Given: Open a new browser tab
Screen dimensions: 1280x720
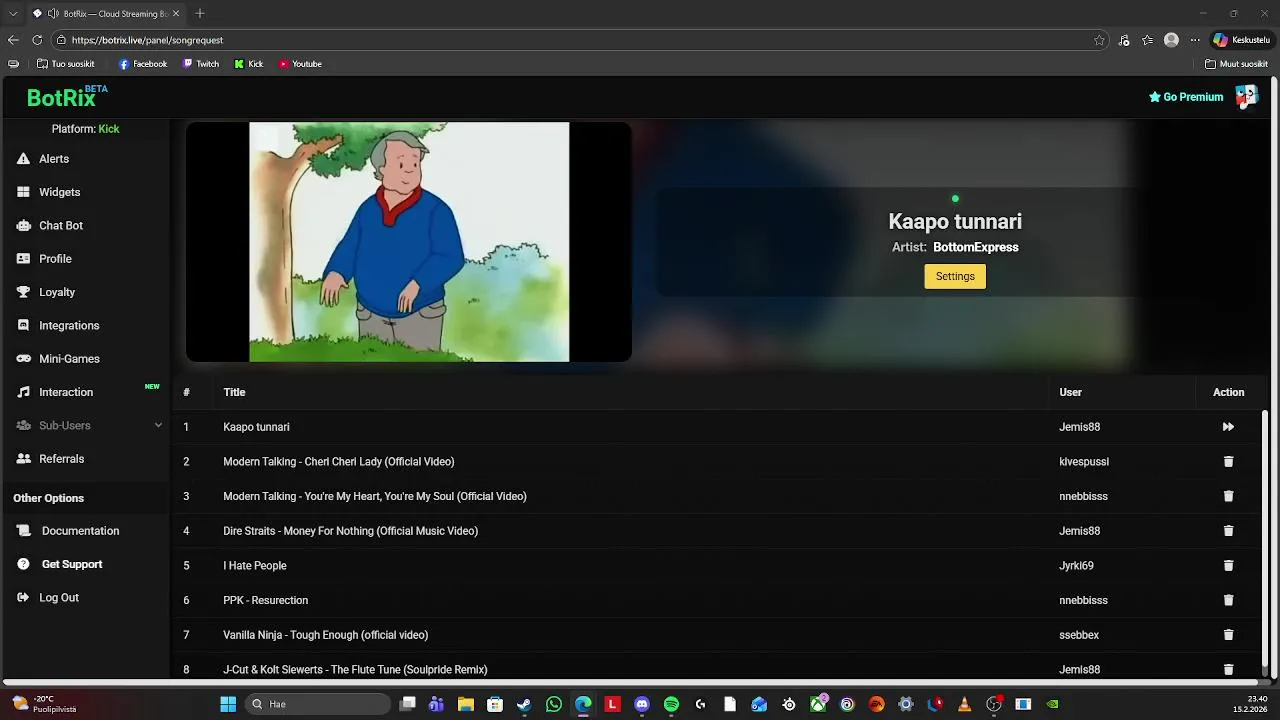Looking at the screenshot, I should [200, 14].
